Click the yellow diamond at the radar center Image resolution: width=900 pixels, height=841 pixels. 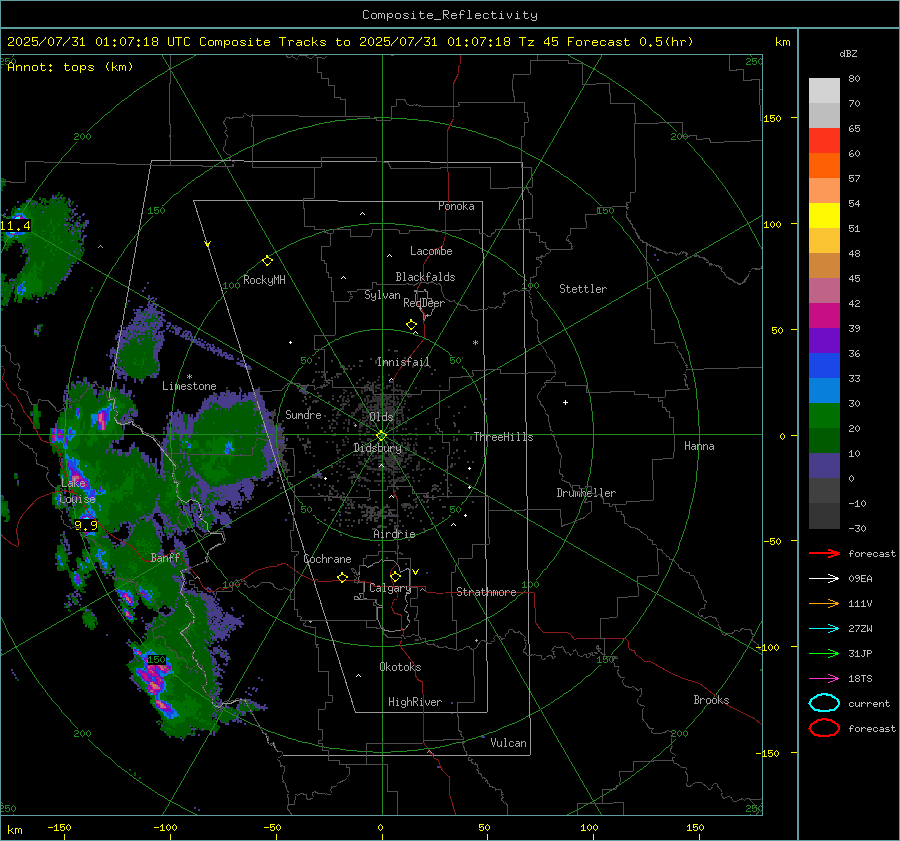click(381, 436)
